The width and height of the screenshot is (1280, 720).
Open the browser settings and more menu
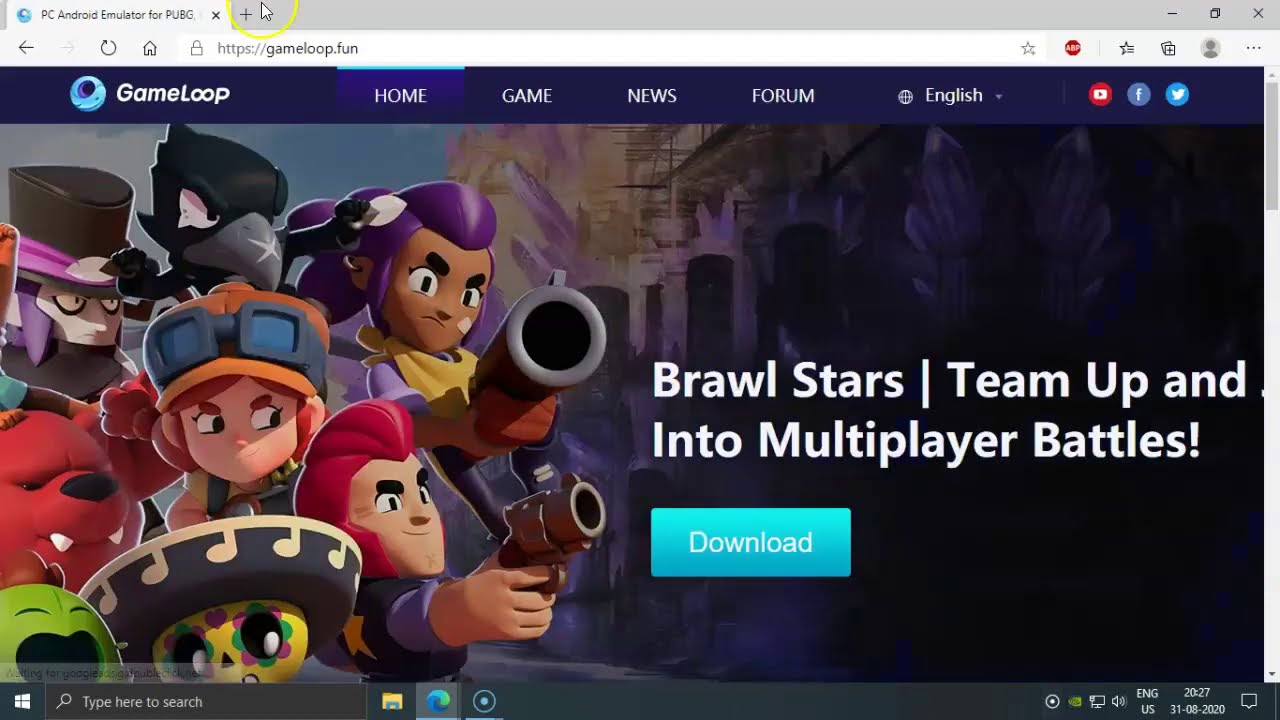click(x=1253, y=48)
